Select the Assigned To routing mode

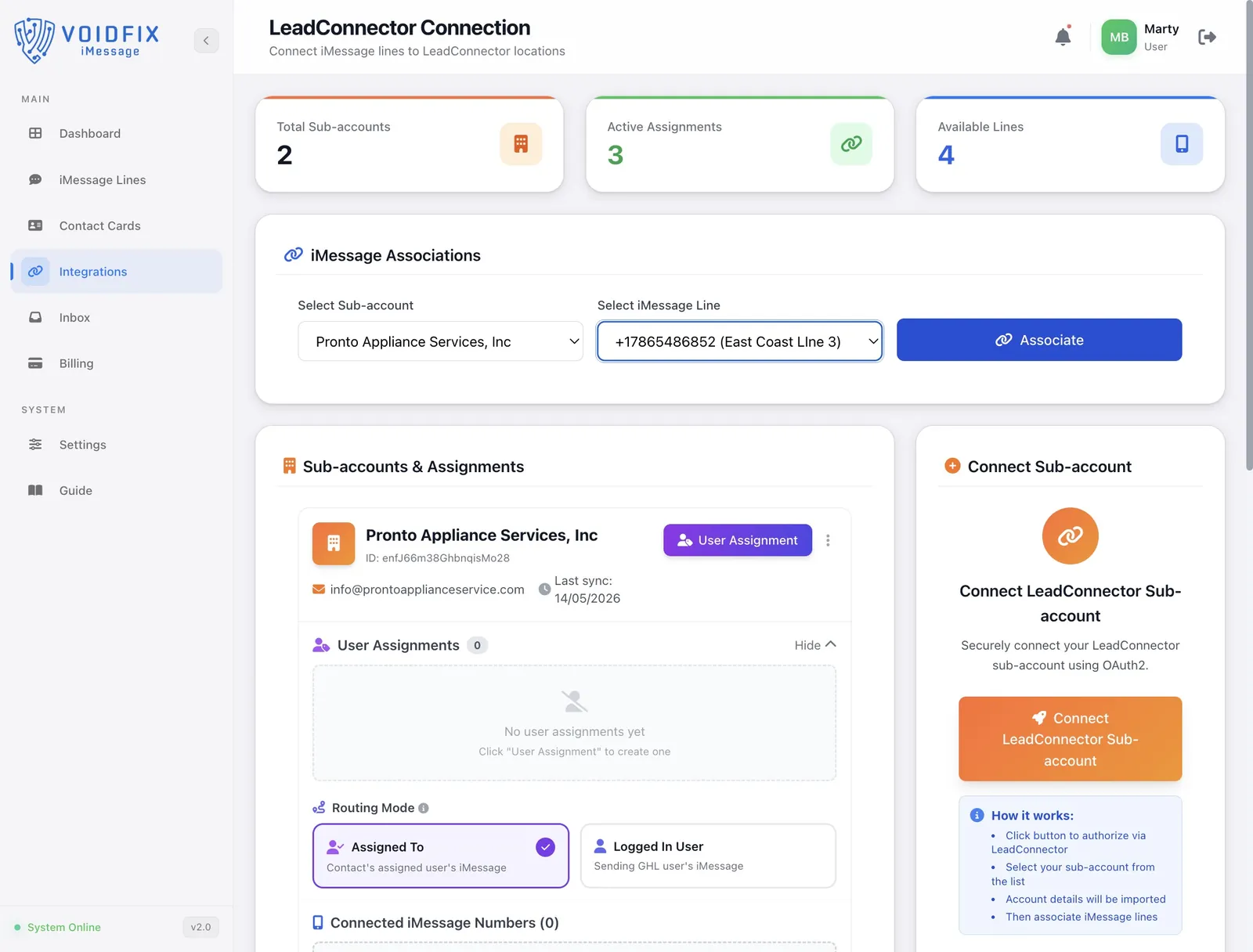point(441,856)
